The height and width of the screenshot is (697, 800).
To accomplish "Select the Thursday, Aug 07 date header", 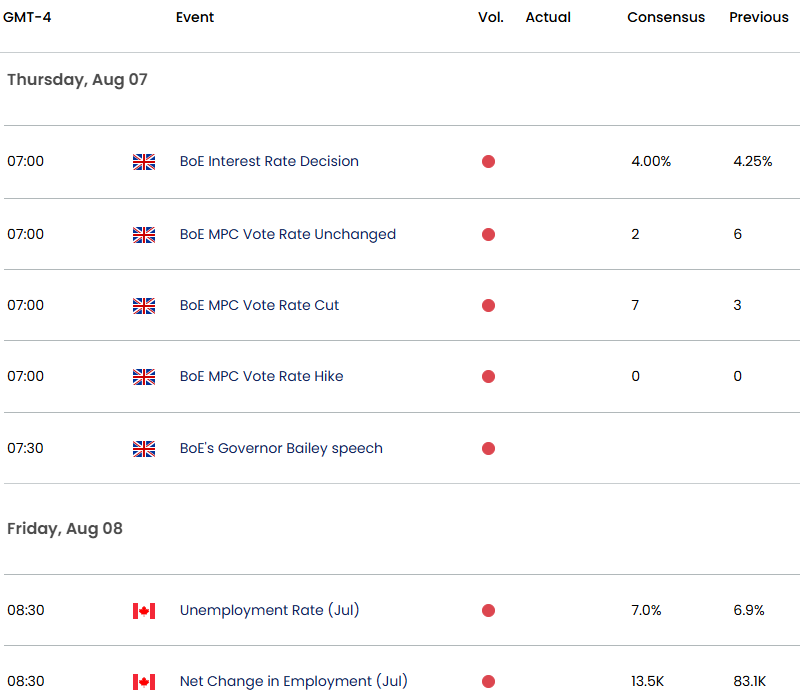I will 77,79.
